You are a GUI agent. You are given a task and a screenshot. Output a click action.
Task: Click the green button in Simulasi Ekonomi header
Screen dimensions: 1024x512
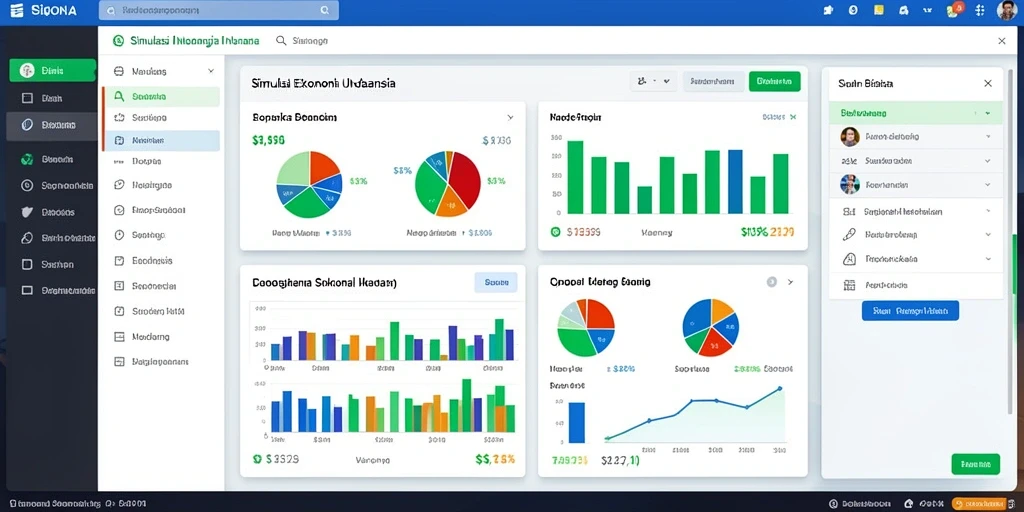coord(775,82)
